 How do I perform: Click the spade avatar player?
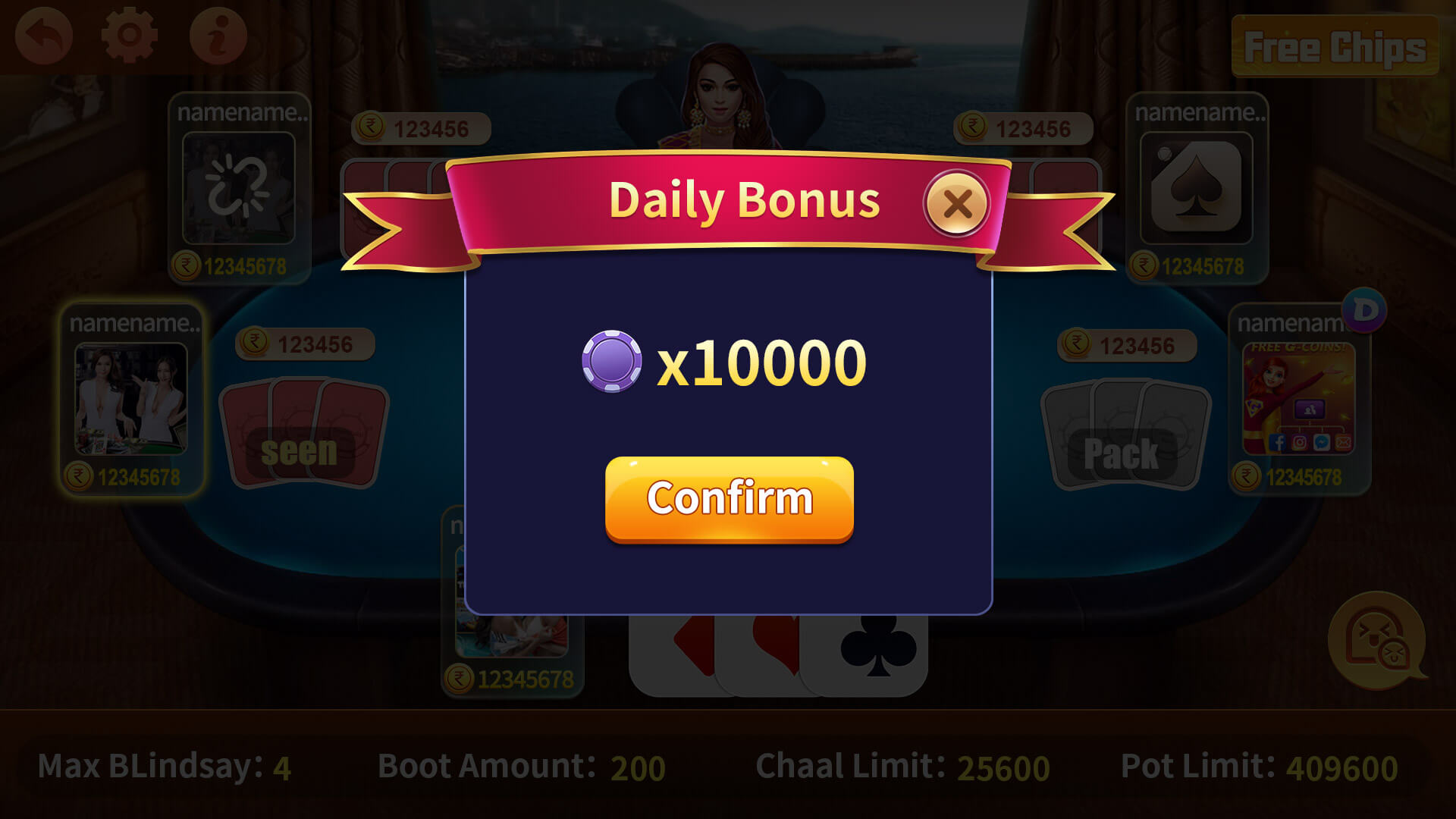1197,188
